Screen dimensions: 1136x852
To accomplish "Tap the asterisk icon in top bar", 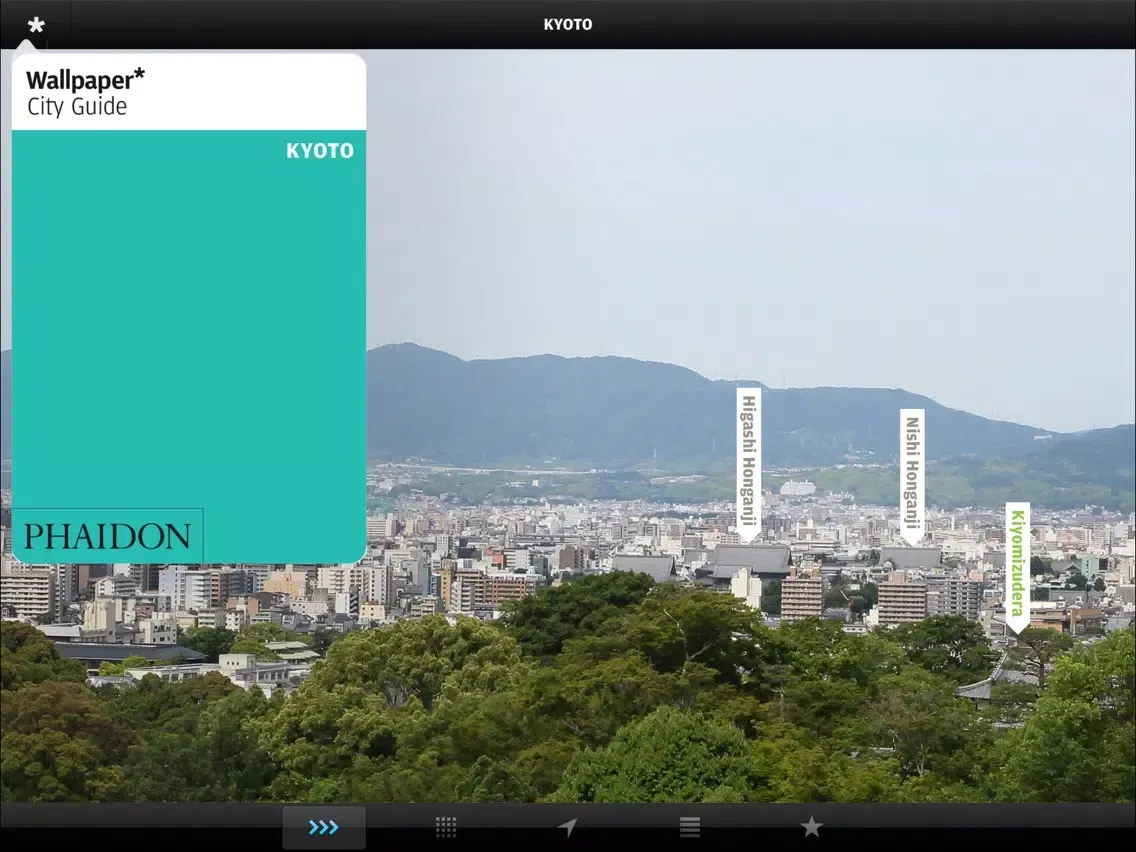I will pos(36,25).
